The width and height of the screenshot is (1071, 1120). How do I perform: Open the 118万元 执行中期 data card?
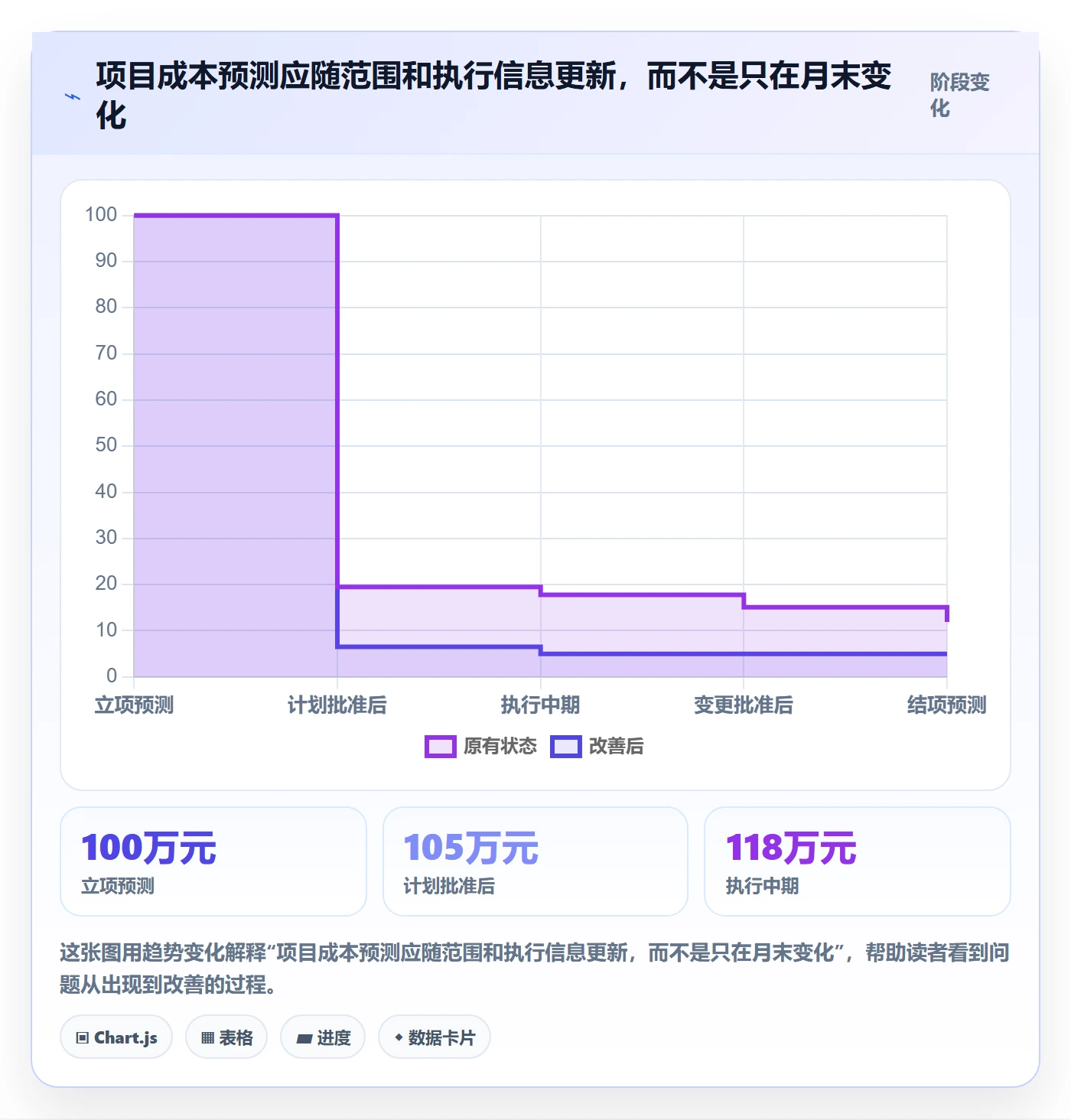coord(858,861)
